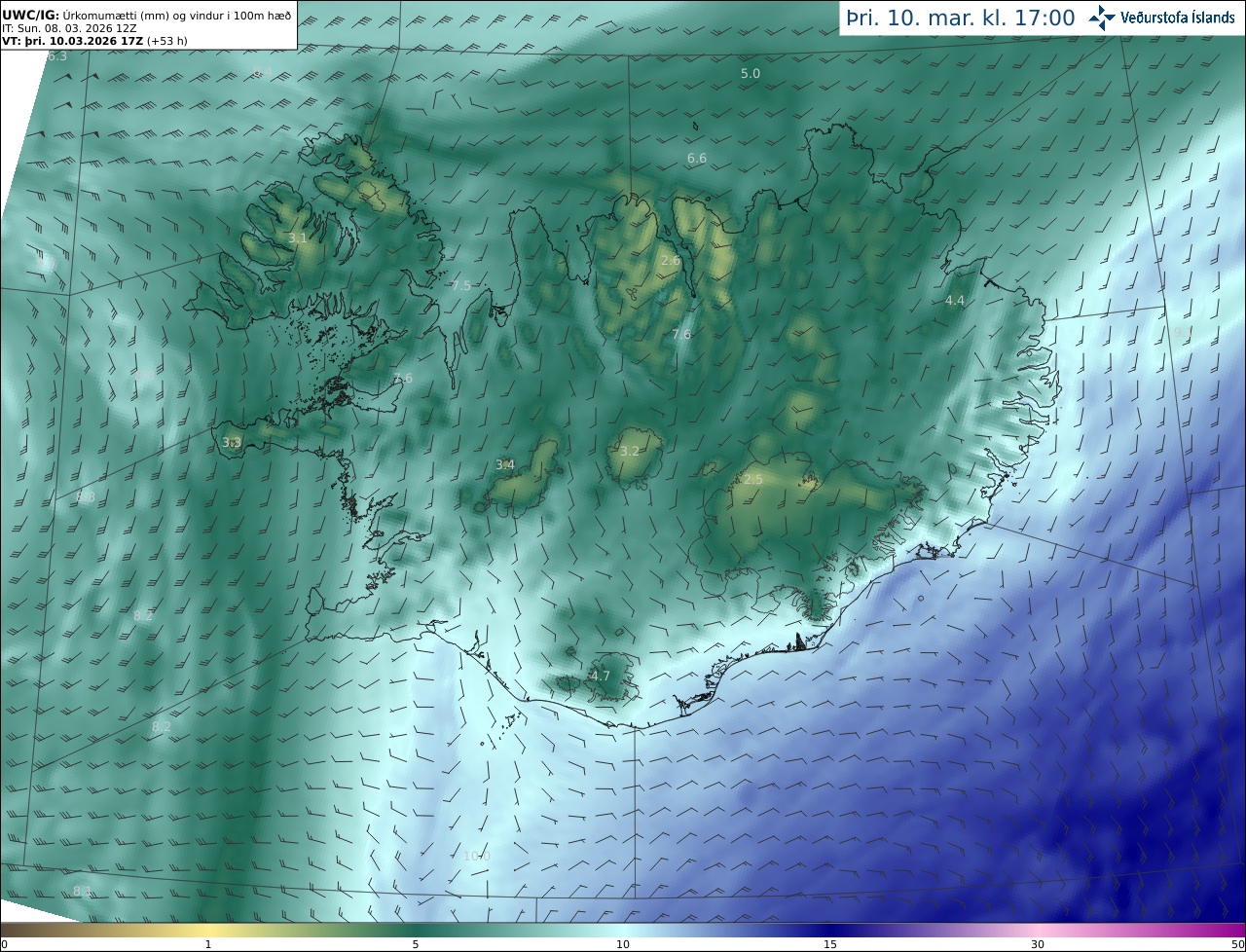
Task: Click the 3.3 value label
Action: (232, 442)
